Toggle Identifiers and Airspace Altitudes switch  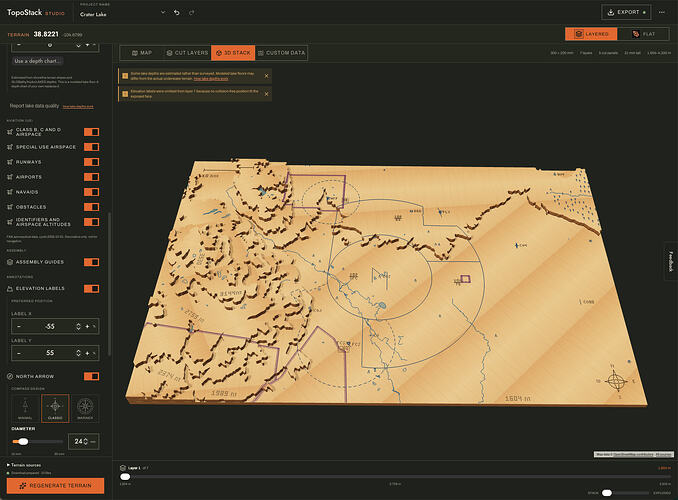pos(91,222)
